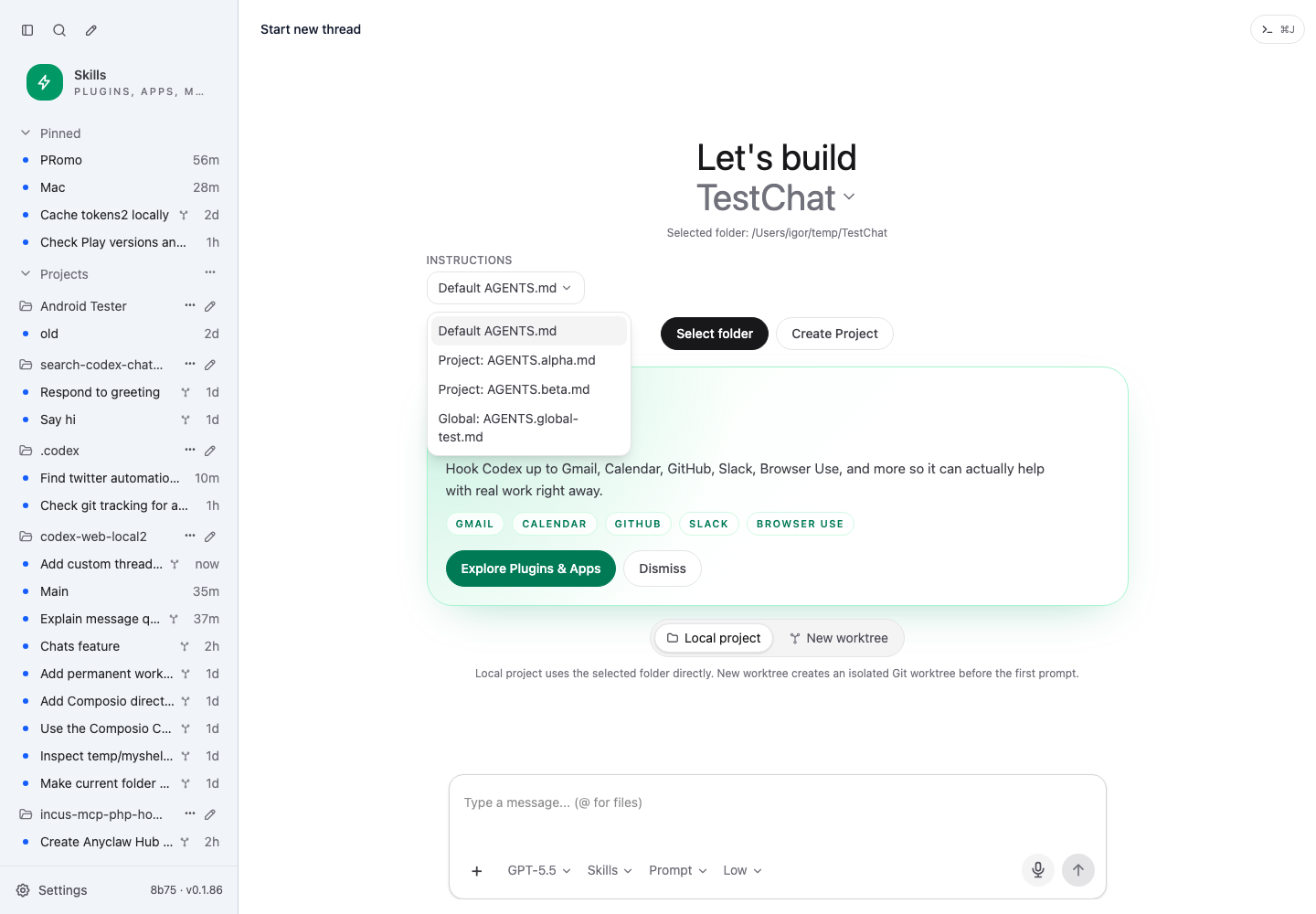Open more options for incus-mcp-php-ho project
Screen dimensions: 1316x914
pos(190,813)
